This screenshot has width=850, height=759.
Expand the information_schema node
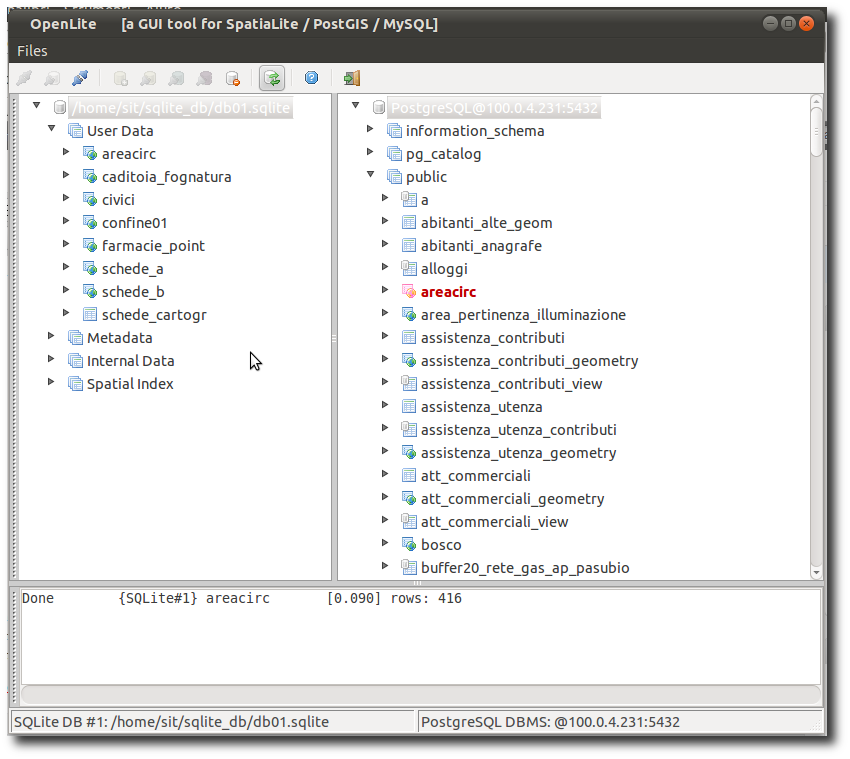click(x=370, y=130)
